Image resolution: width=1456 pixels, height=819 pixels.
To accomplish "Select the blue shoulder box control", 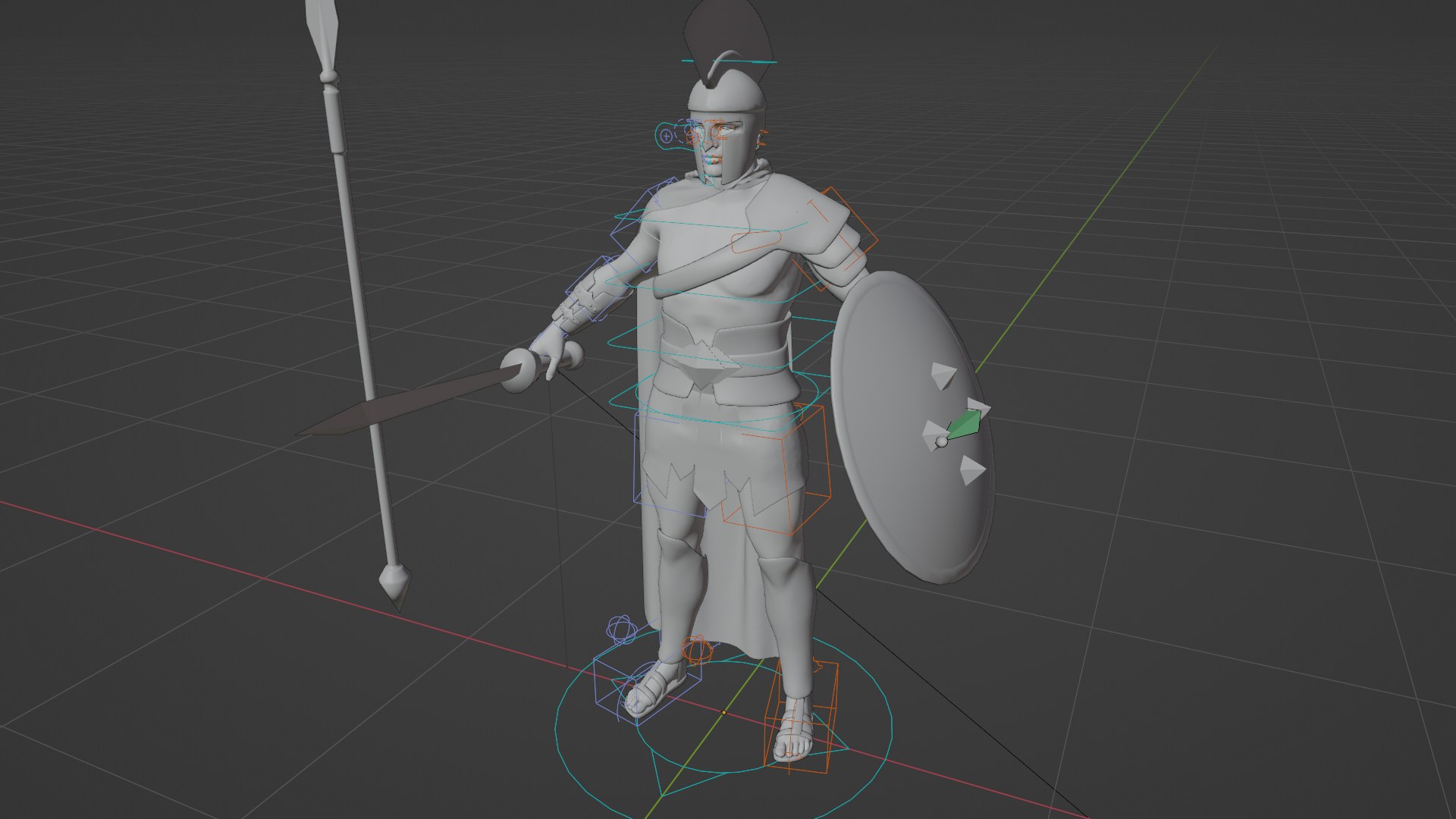I will tap(645, 226).
